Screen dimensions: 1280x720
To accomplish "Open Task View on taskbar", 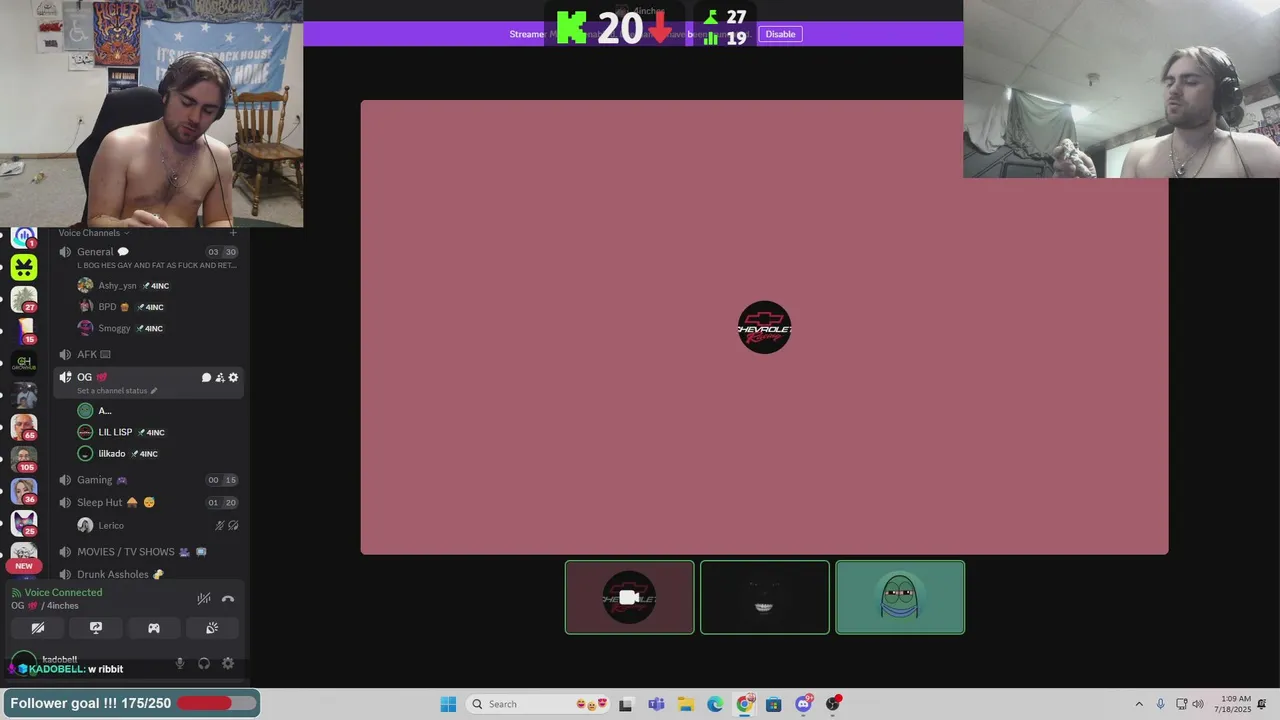I will click(x=626, y=704).
